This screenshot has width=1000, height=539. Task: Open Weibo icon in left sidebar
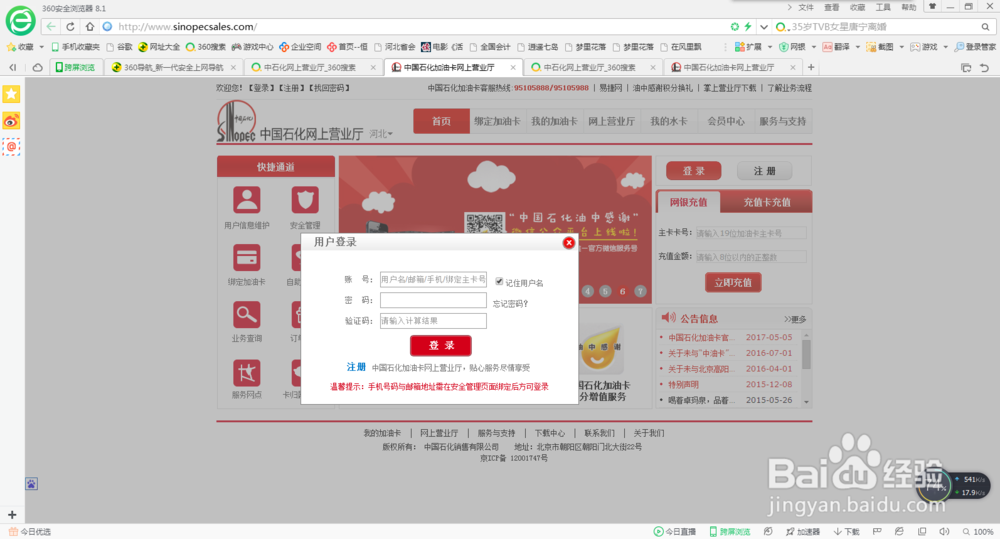coord(11,121)
